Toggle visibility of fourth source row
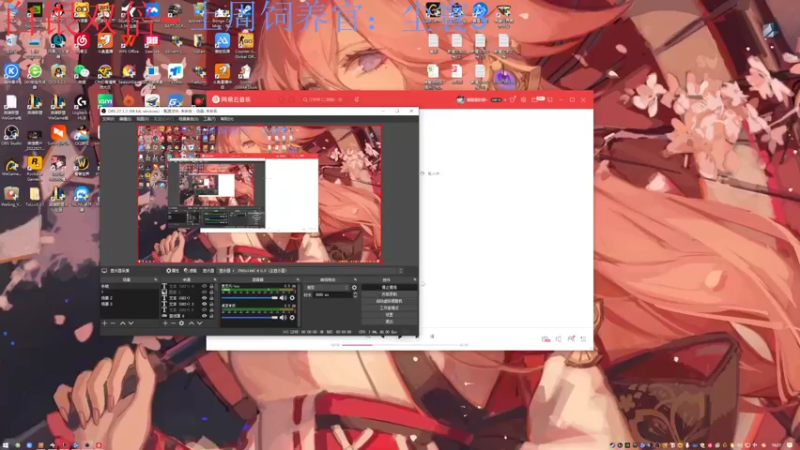Viewport: 800px width, 450px height. (x=205, y=304)
